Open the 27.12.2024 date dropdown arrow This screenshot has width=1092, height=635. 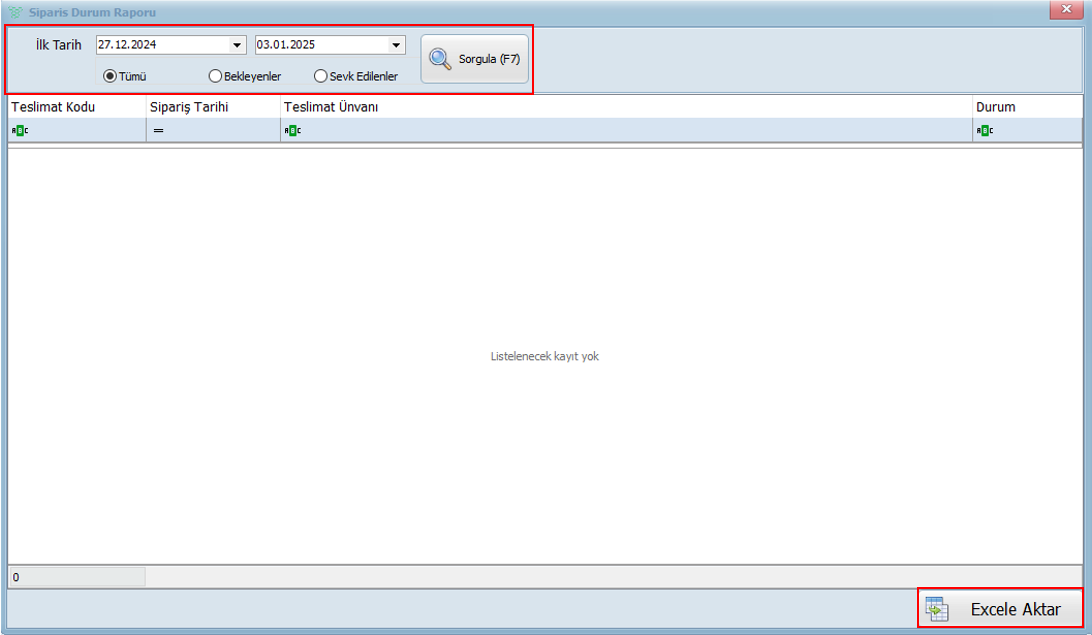237,45
